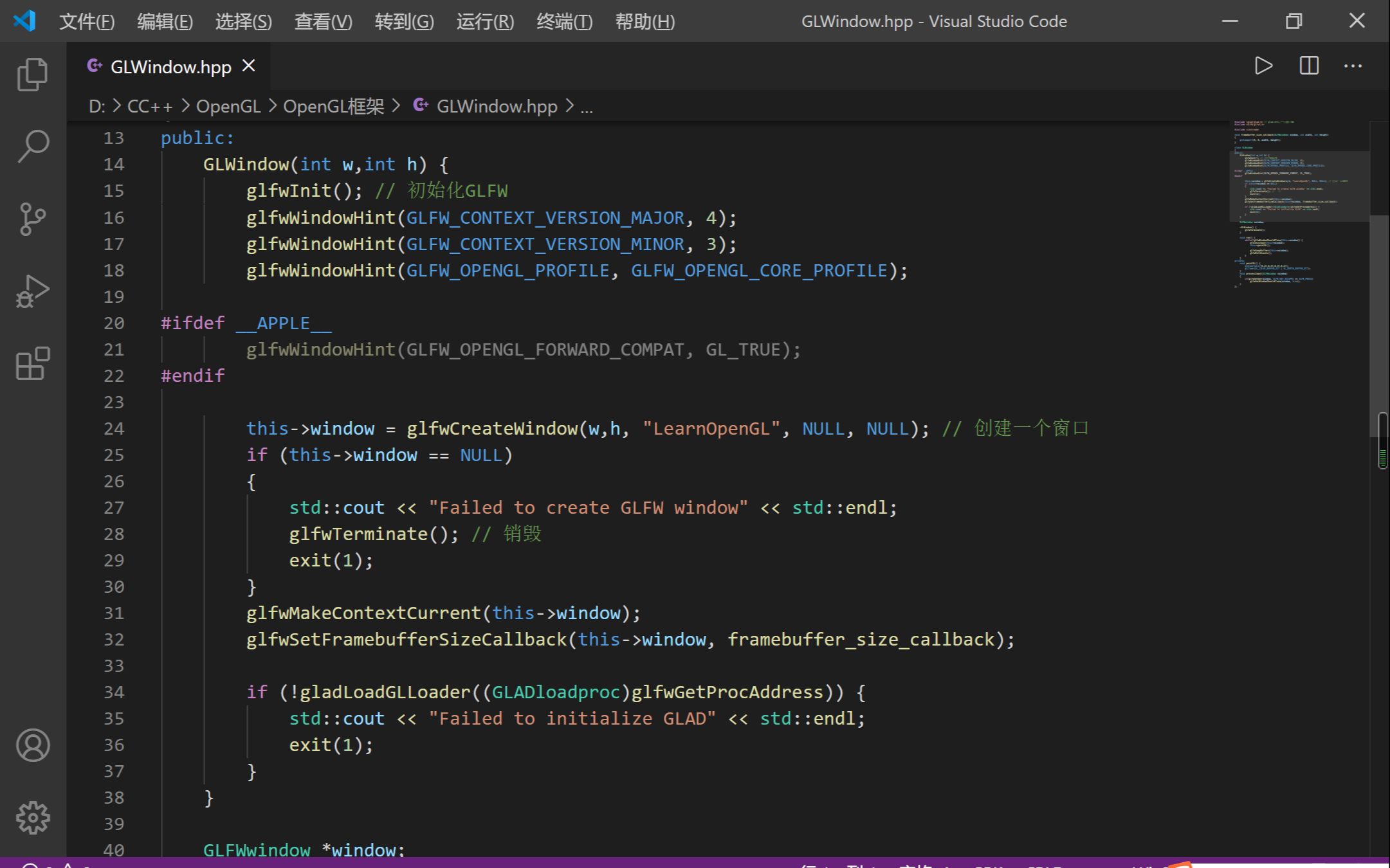This screenshot has width=1390, height=868.
Task: Click GLWindow.hpp in the breadcrumb path
Action: point(497,106)
